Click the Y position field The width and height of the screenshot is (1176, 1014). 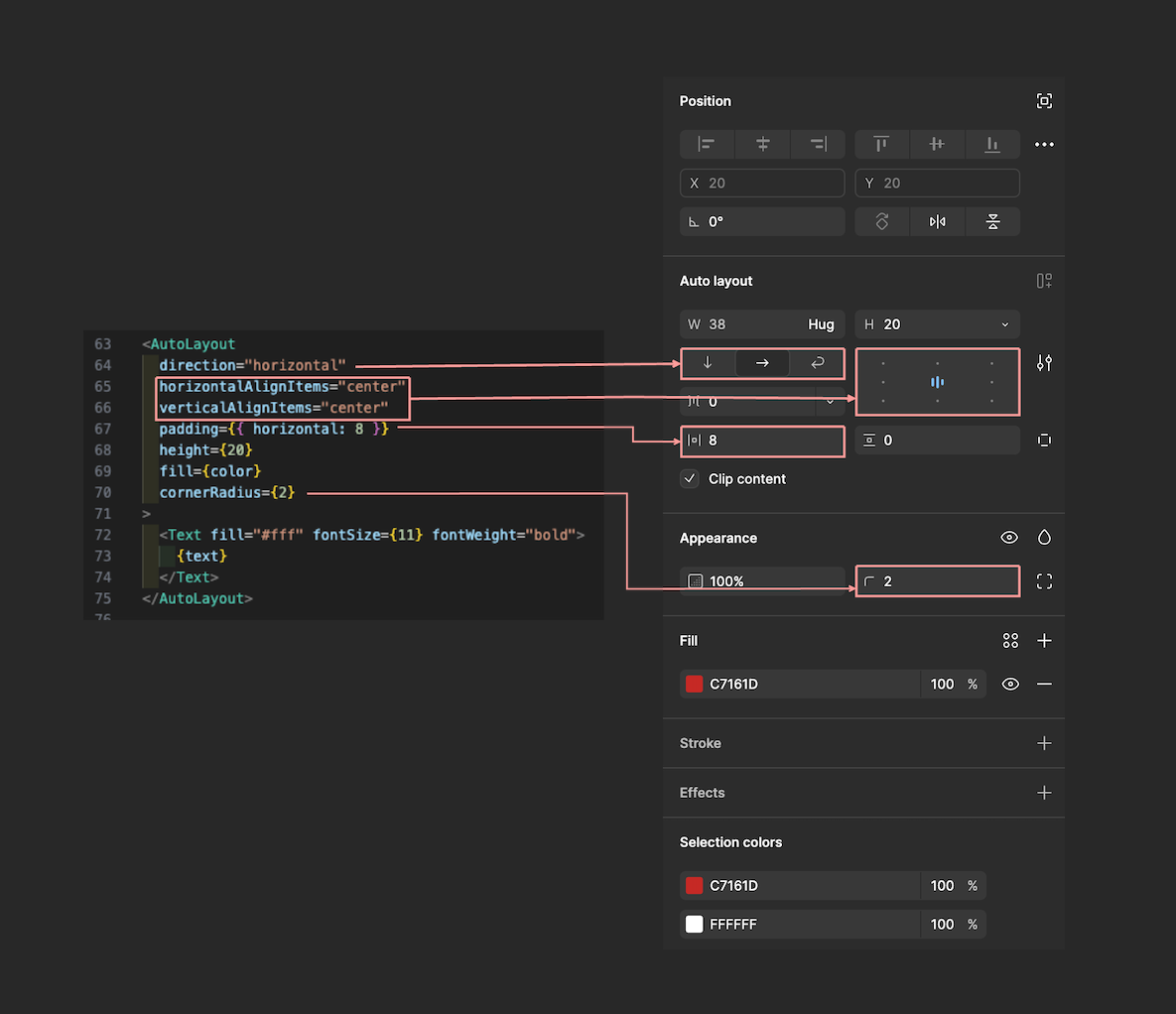937,183
